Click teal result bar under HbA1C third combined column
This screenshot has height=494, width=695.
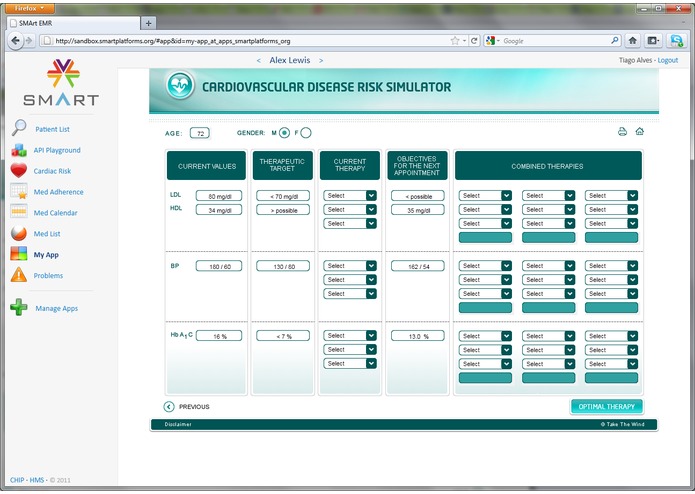pos(611,377)
